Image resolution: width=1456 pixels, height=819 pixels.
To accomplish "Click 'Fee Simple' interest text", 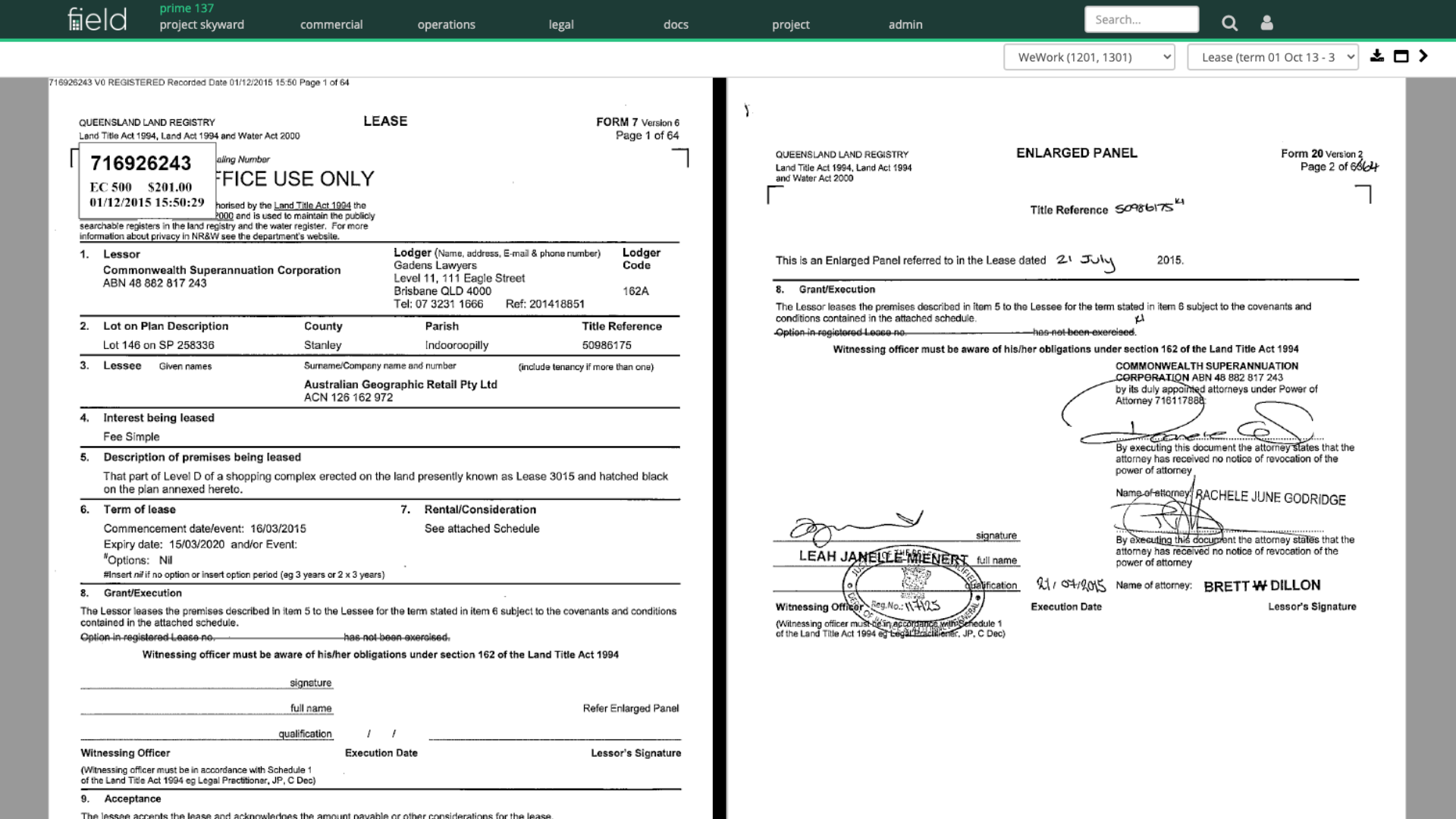I will [x=131, y=437].
